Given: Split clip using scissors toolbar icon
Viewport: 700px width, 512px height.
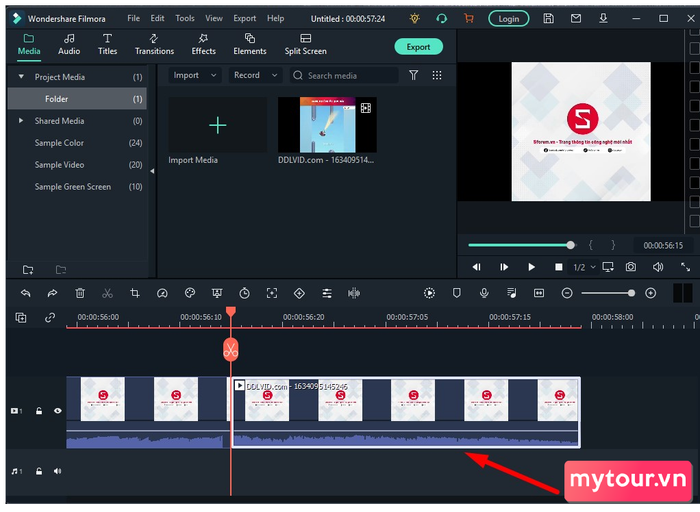Looking at the screenshot, I should (107, 293).
